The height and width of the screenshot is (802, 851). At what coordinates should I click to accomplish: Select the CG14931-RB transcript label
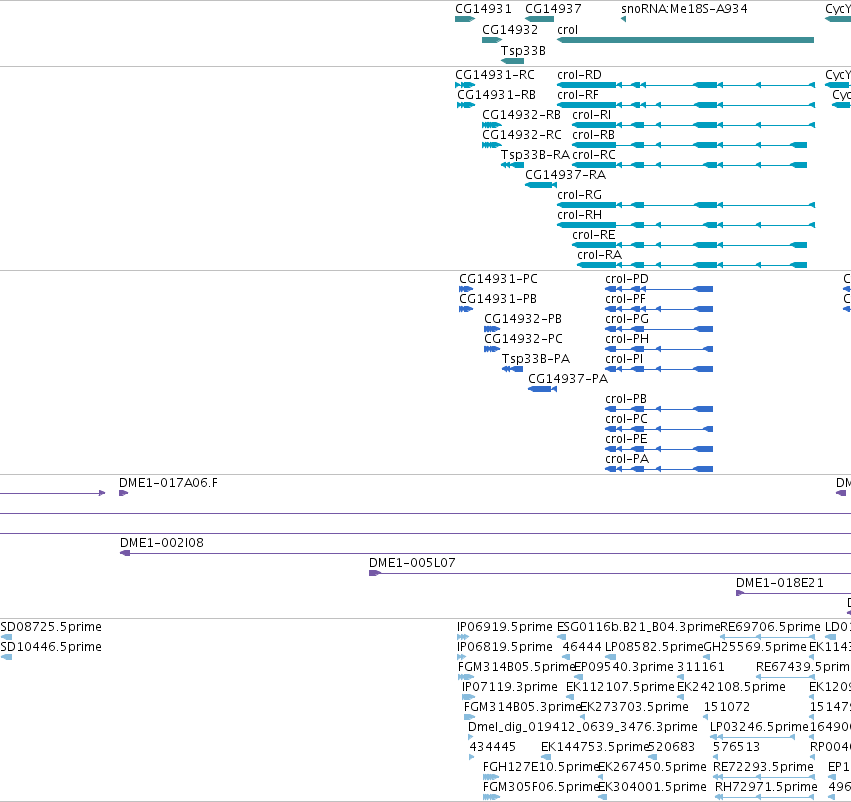pyautogui.click(x=496, y=94)
